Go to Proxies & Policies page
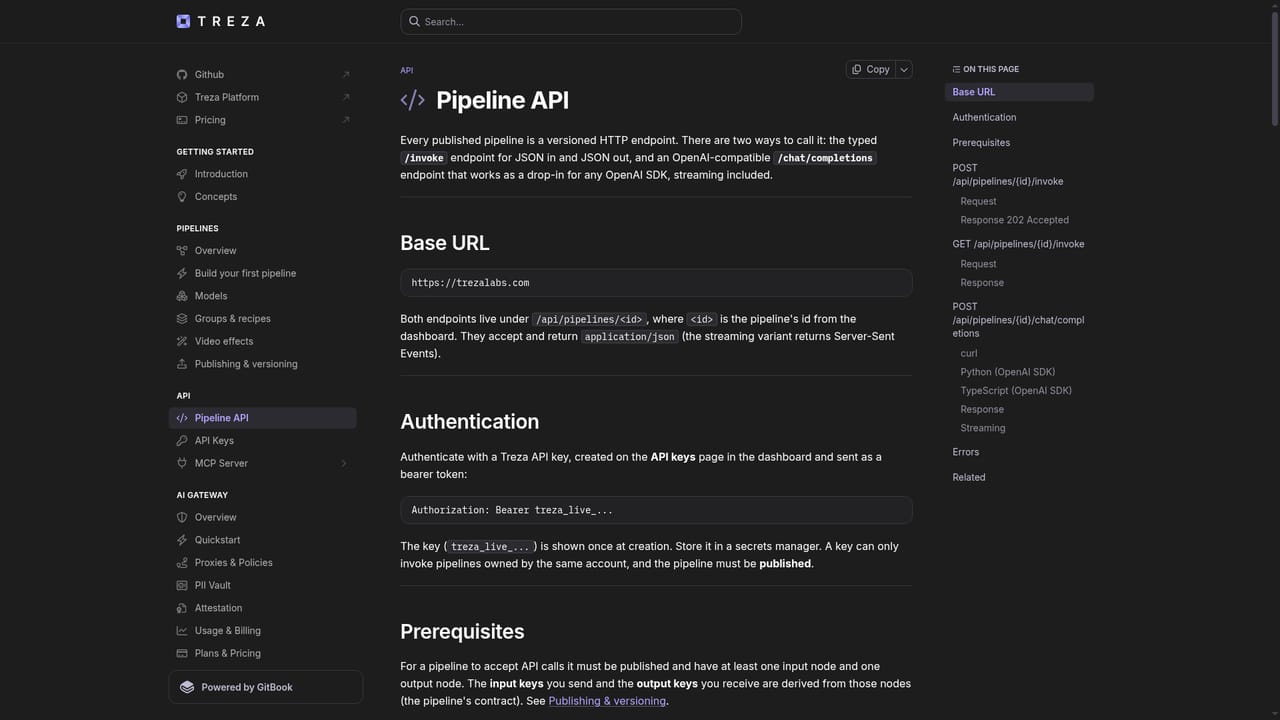The image size is (1280, 720). coord(263,563)
